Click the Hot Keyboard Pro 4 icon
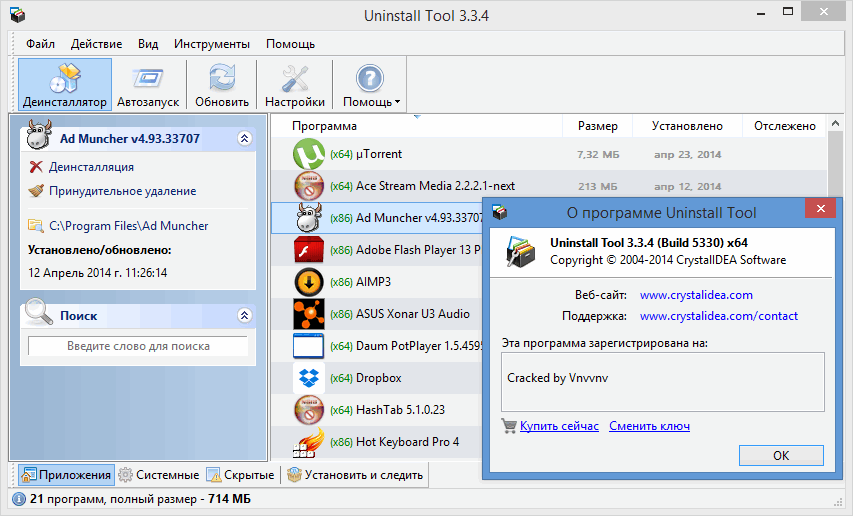Viewport: 853px width, 516px height. tap(308, 443)
